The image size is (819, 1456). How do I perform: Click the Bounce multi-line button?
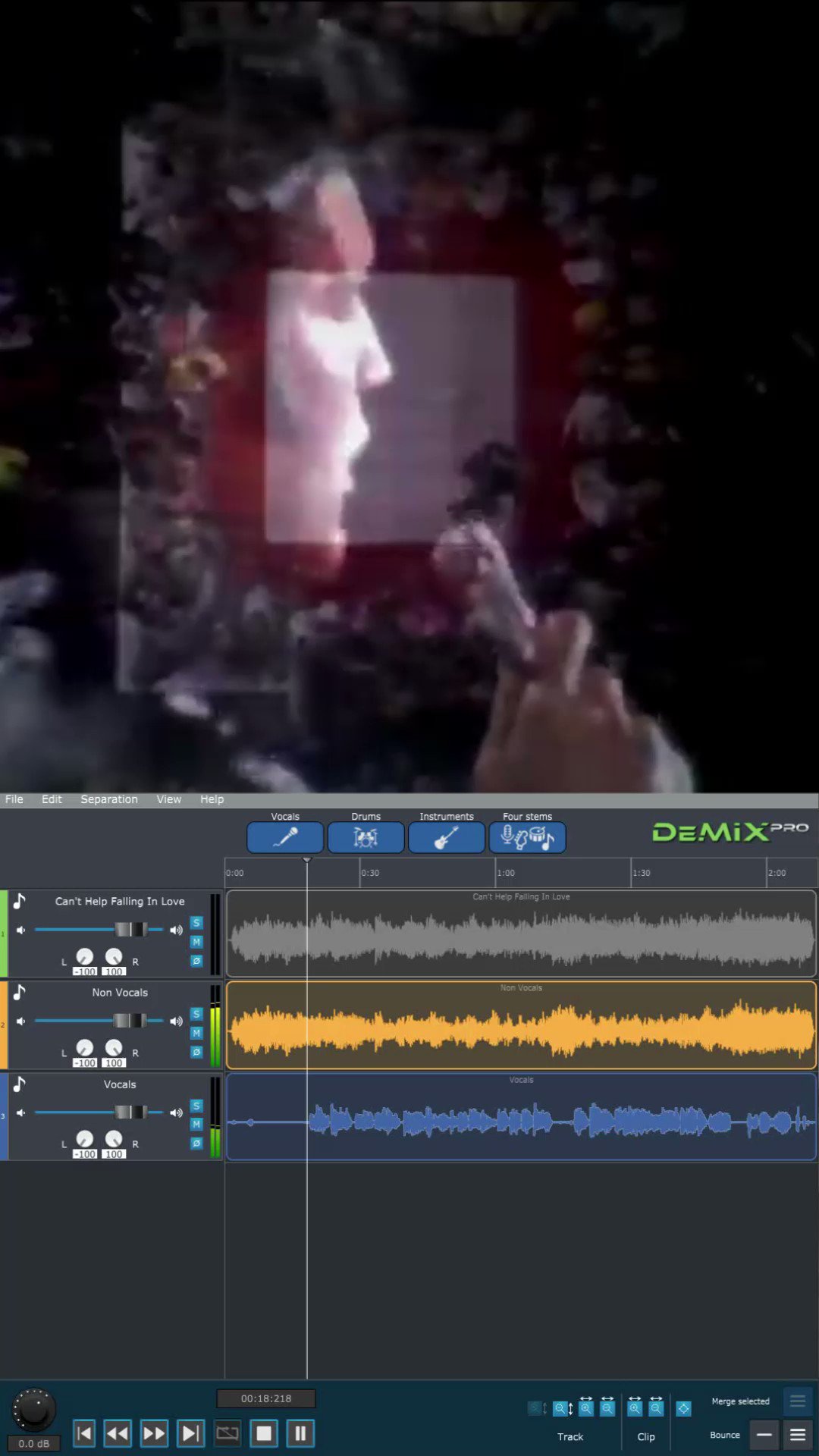pyautogui.click(x=797, y=1435)
